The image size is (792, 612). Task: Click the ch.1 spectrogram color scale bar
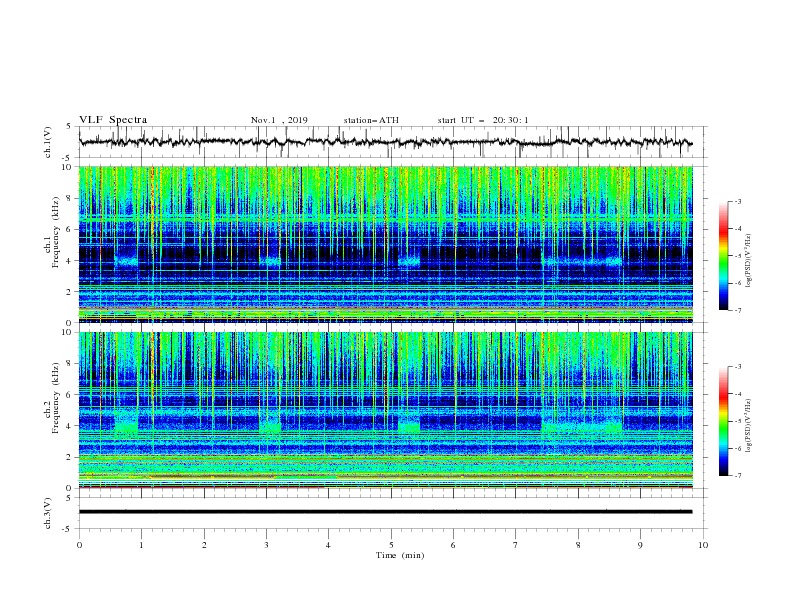pos(724,256)
